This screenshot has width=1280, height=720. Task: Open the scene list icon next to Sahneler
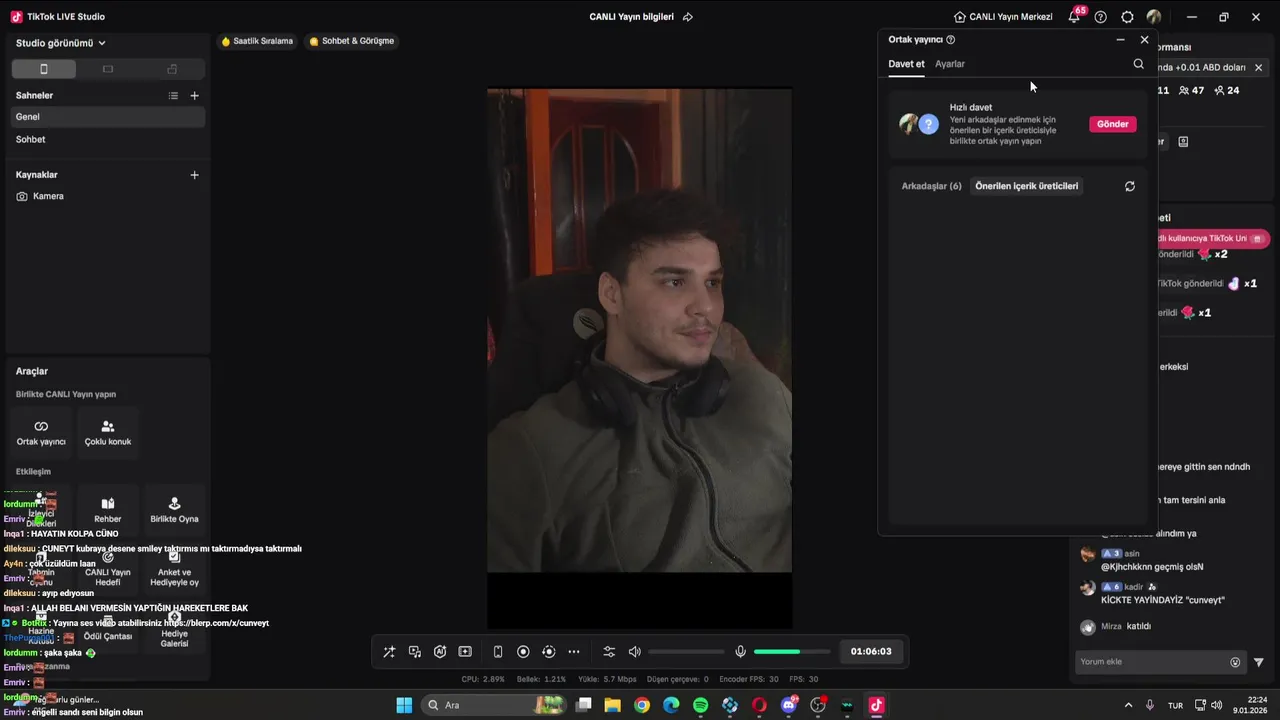[173, 95]
